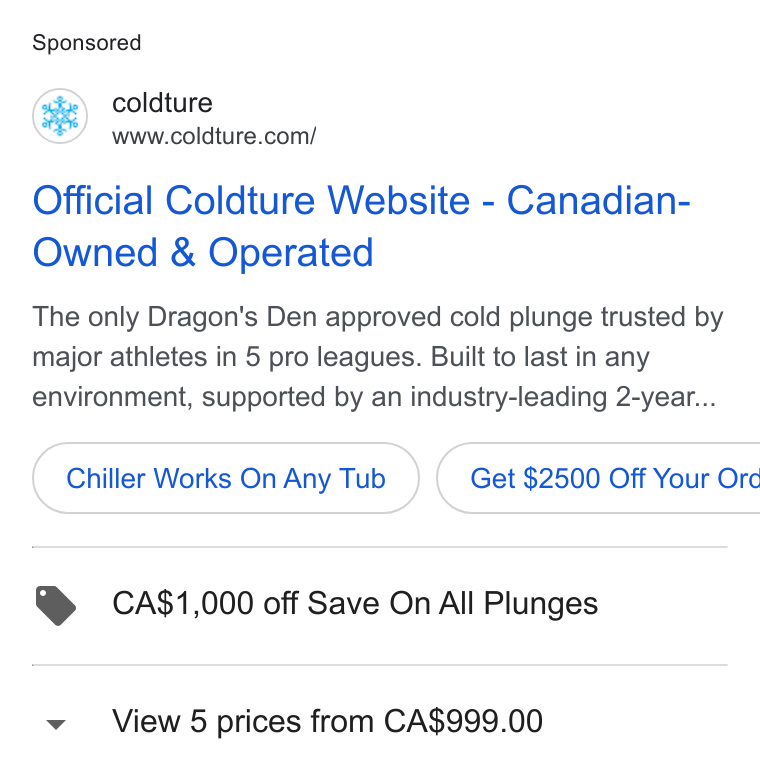Screen dimensions: 760x782
Task: Click the 'Sponsored' label
Action: (x=87, y=43)
